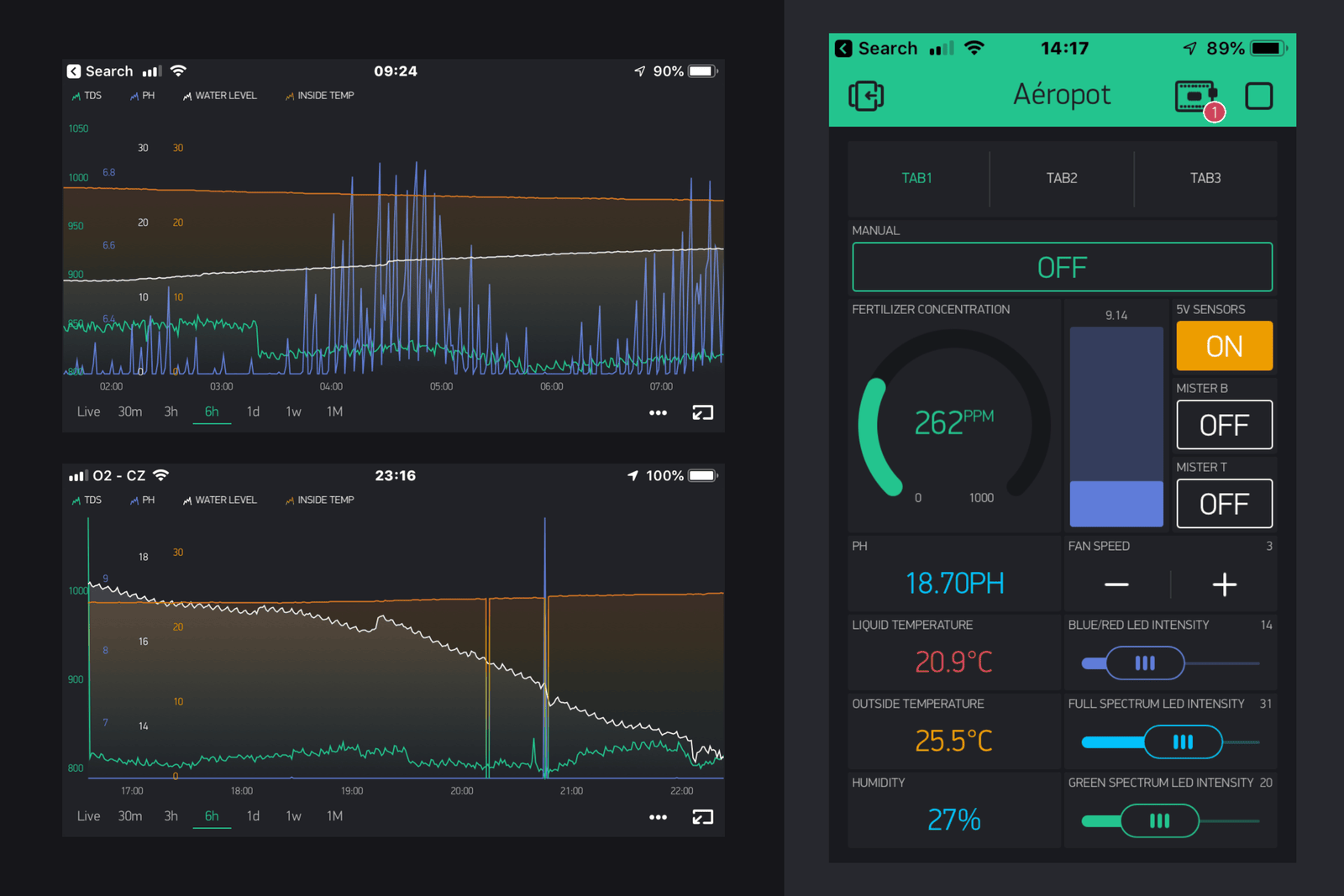Open TAB3 in Aéropot

point(1205,178)
